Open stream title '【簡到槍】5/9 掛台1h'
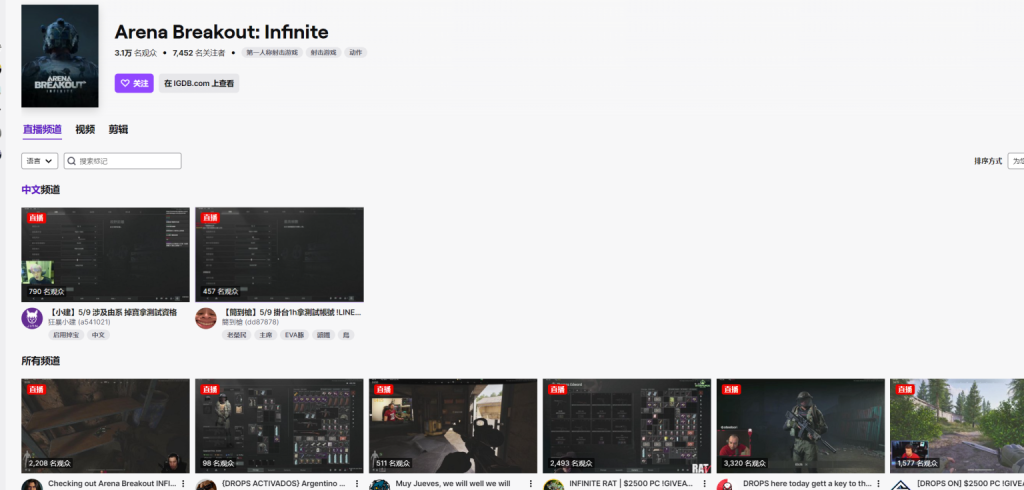1024x490 pixels. pyautogui.click(x=291, y=312)
